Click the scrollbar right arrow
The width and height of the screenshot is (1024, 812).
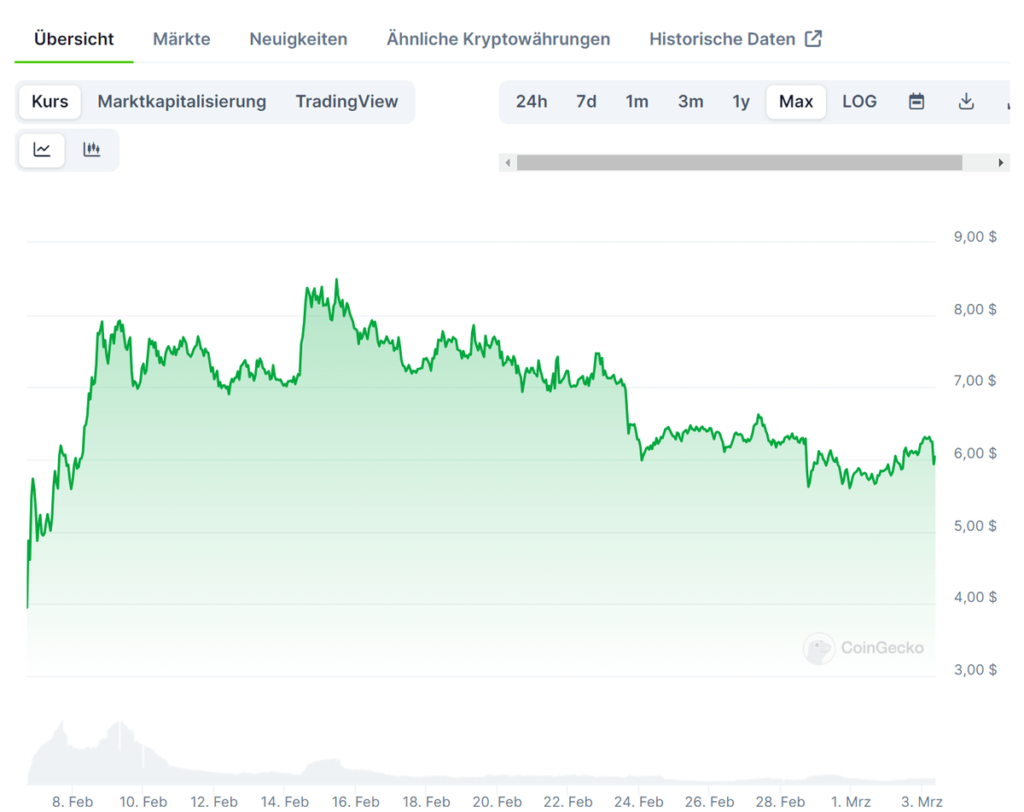tap(1000, 163)
